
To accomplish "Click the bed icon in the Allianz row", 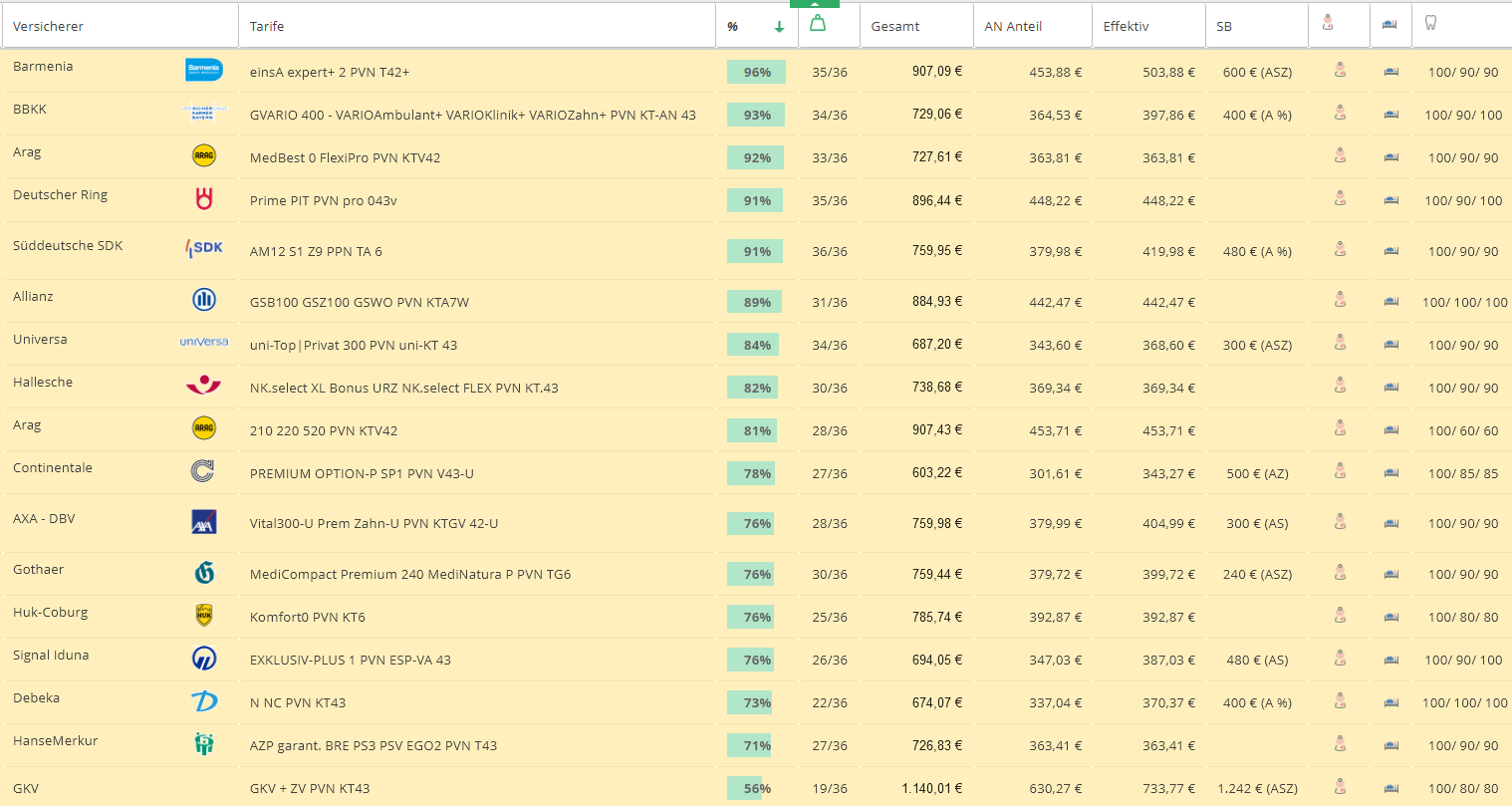I will pyautogui.click(x=1391, y=301).
